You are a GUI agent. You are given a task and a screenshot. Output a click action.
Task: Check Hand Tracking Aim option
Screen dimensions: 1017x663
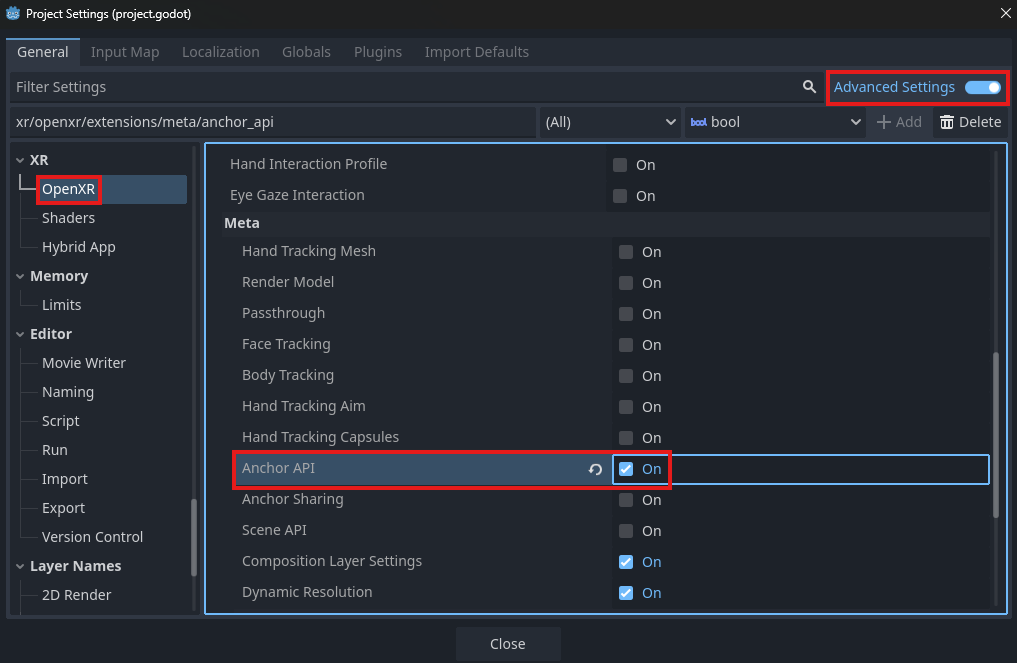coord(626,407)
